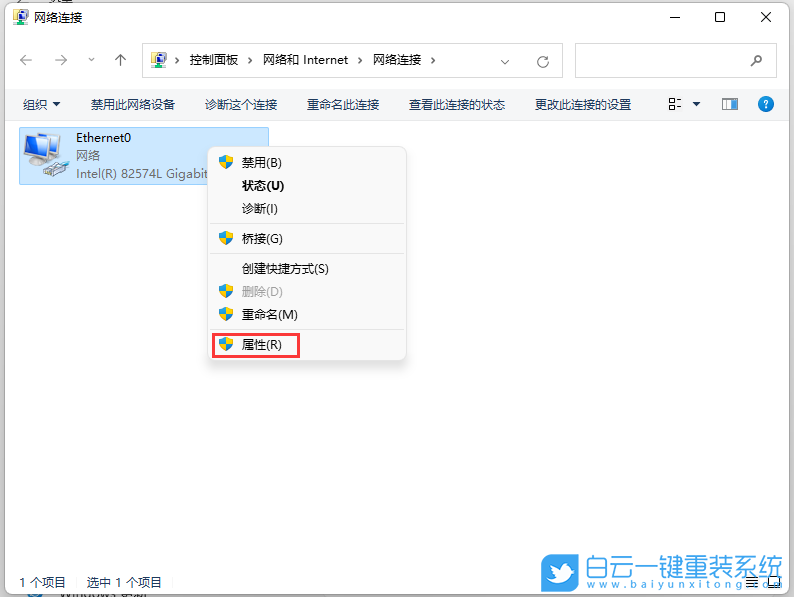Screen dimensions: 794x597
Task: Expand chevron after 网络连接 breadcrumb
Action: click(x=433, y=61)
